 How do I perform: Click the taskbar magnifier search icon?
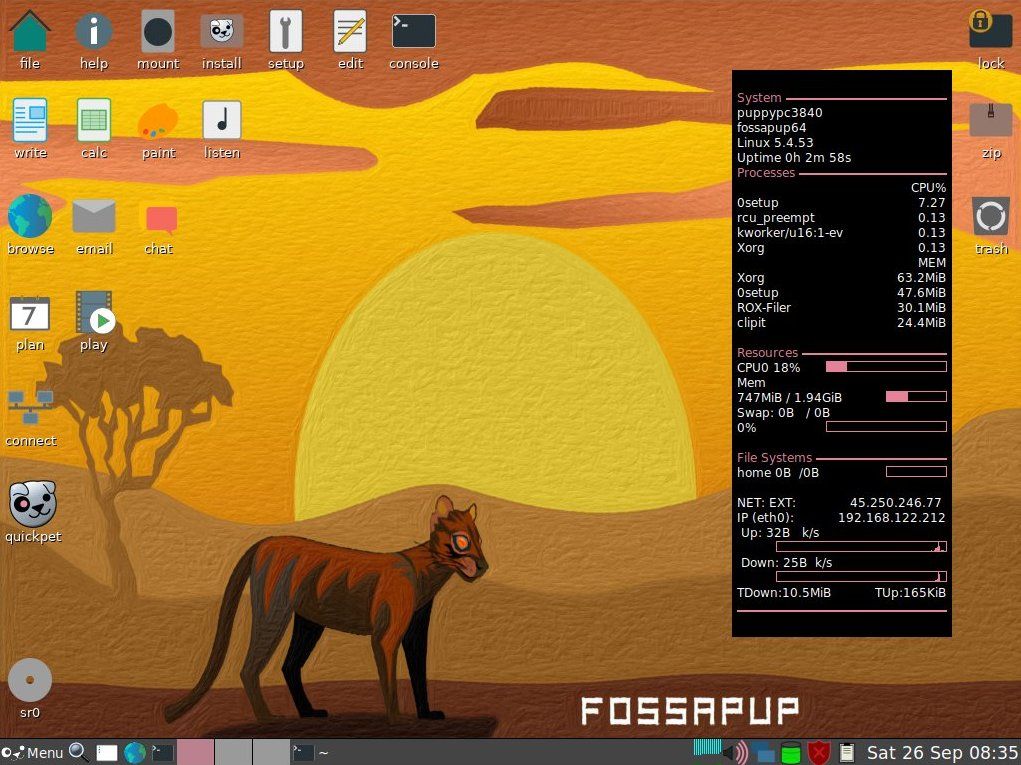pyautogui.click(x=78, y=753)
